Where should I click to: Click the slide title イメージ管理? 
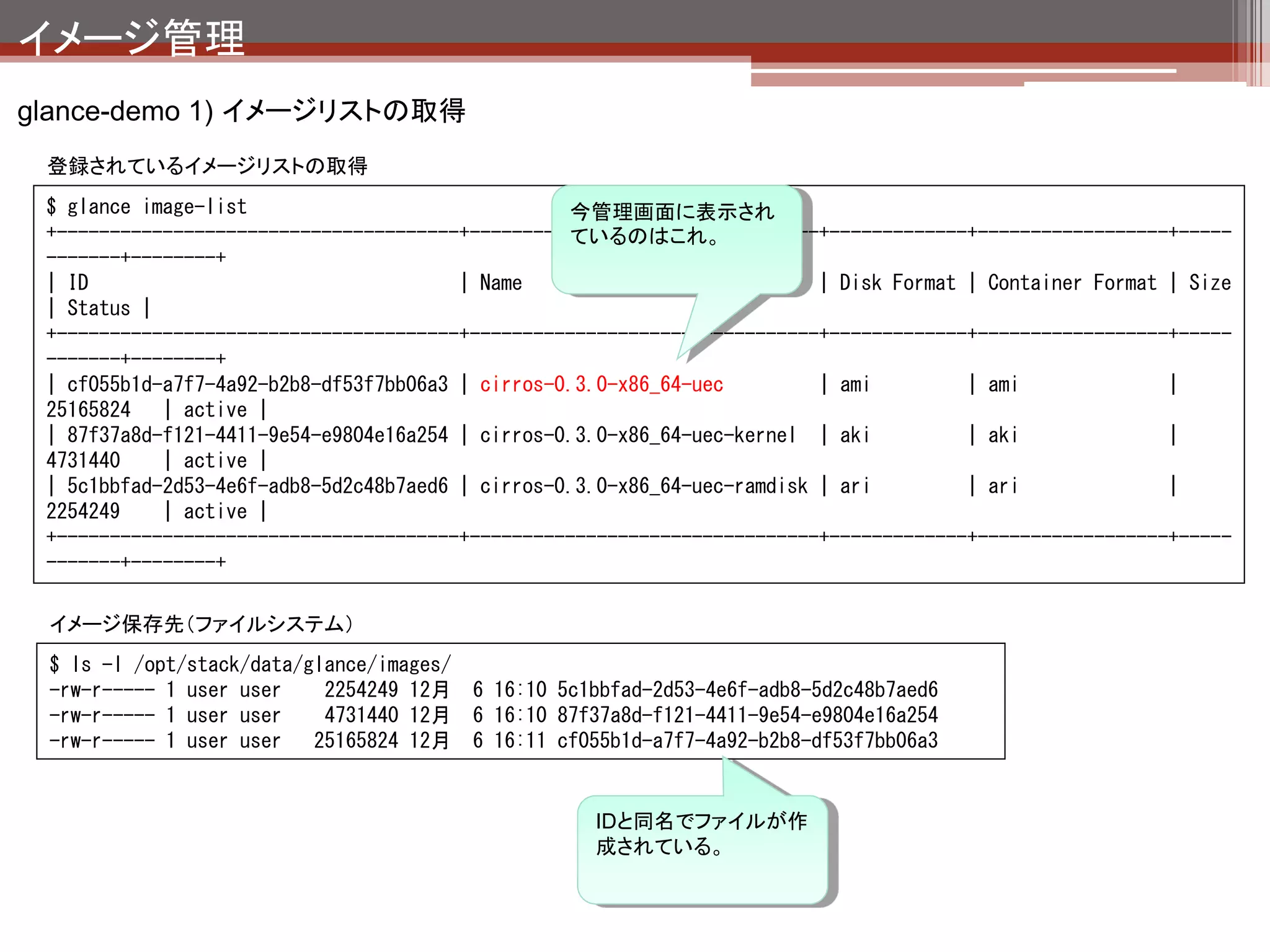point(132,37)
